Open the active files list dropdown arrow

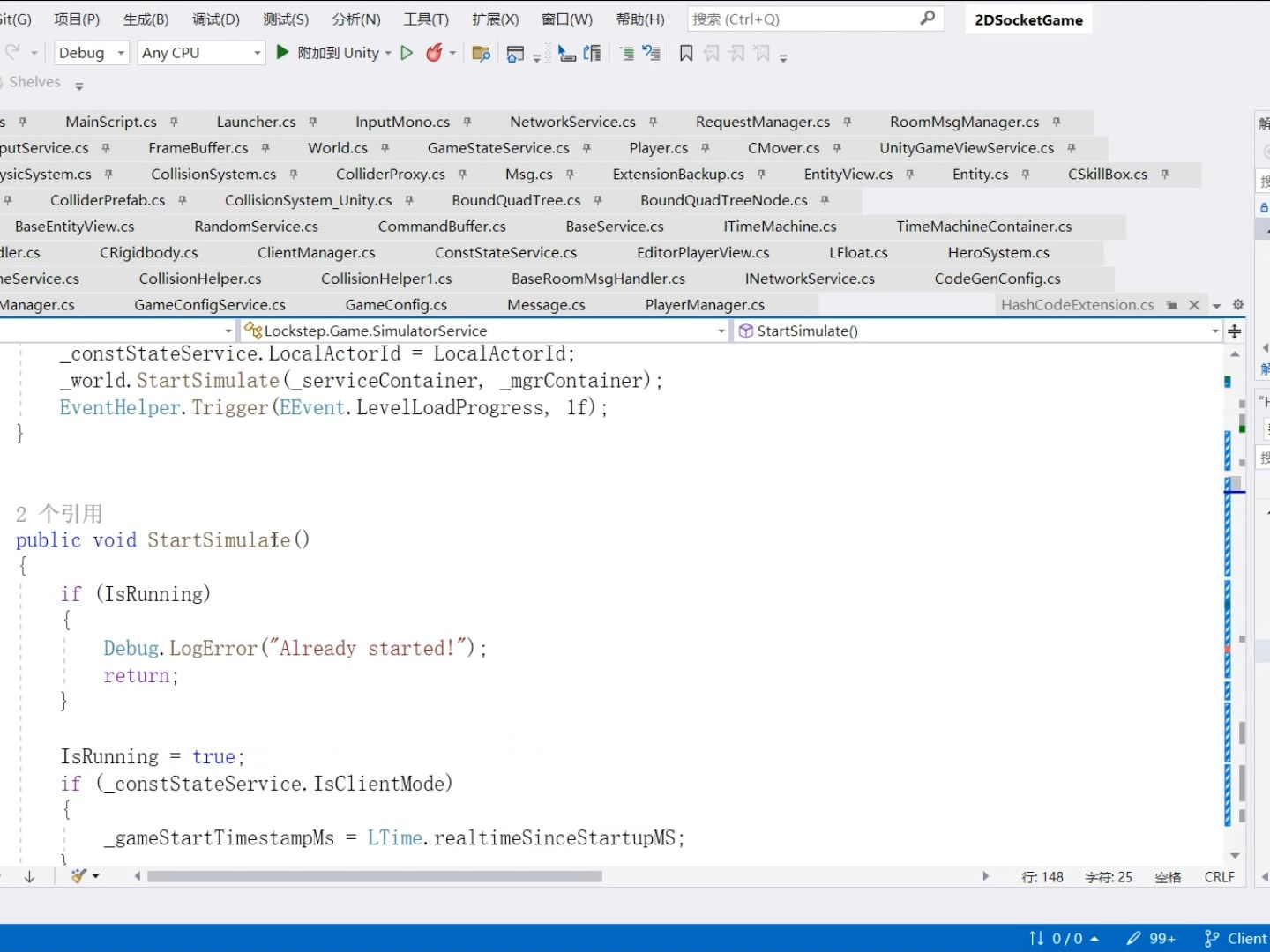click(1217, 306)
